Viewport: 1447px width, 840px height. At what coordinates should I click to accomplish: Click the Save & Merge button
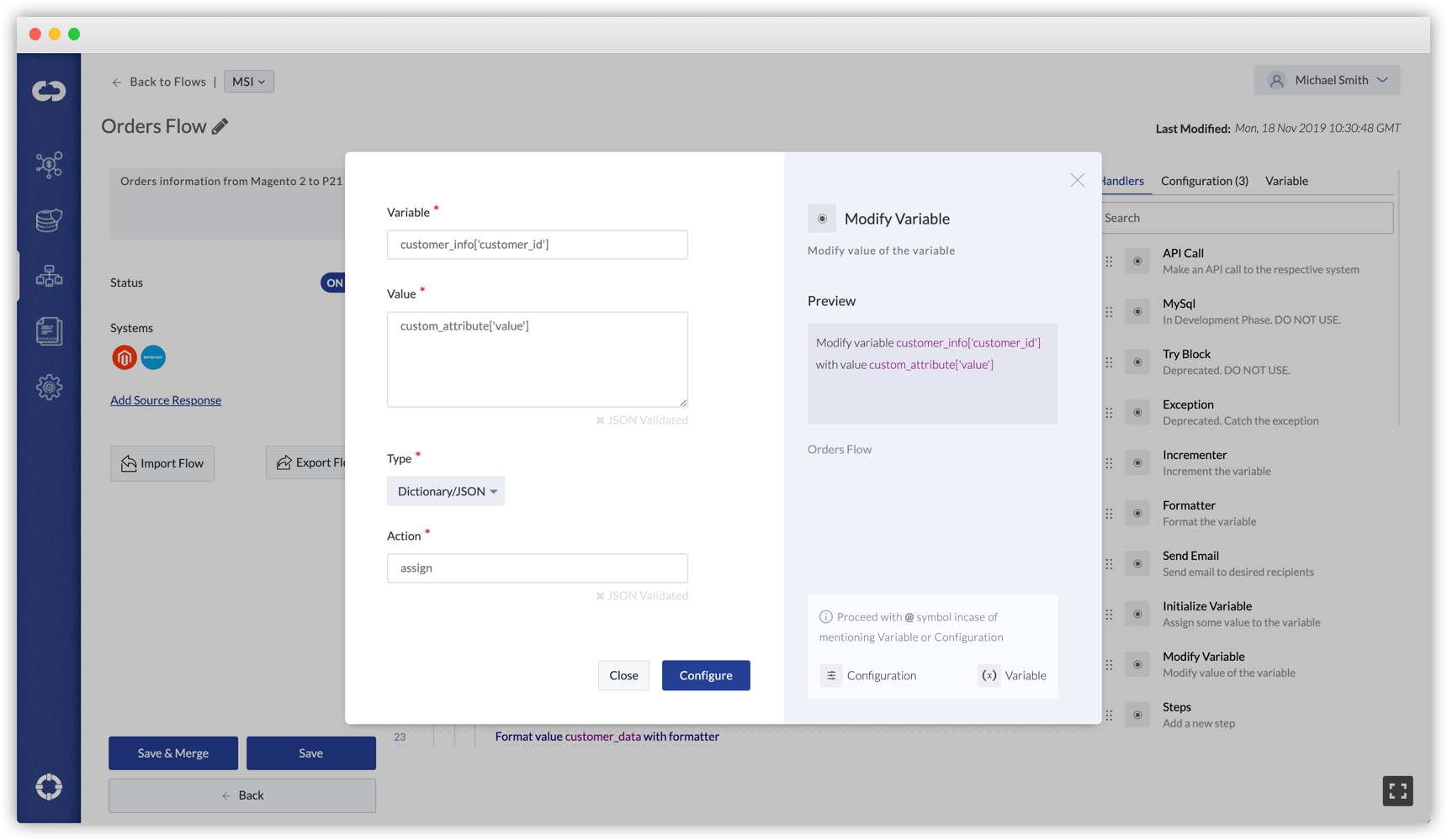(173, 753)
